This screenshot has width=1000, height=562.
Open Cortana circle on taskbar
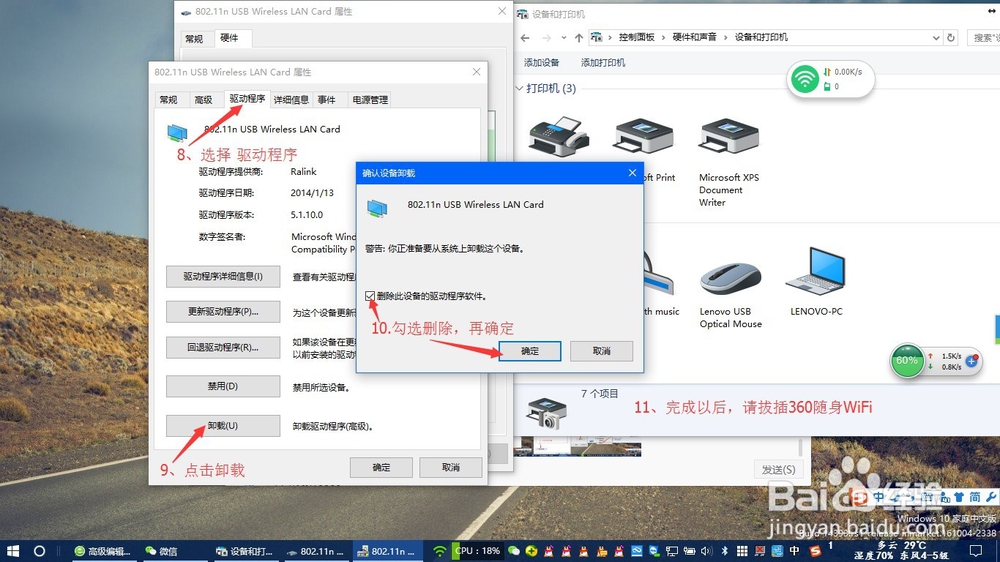point(40,551)
